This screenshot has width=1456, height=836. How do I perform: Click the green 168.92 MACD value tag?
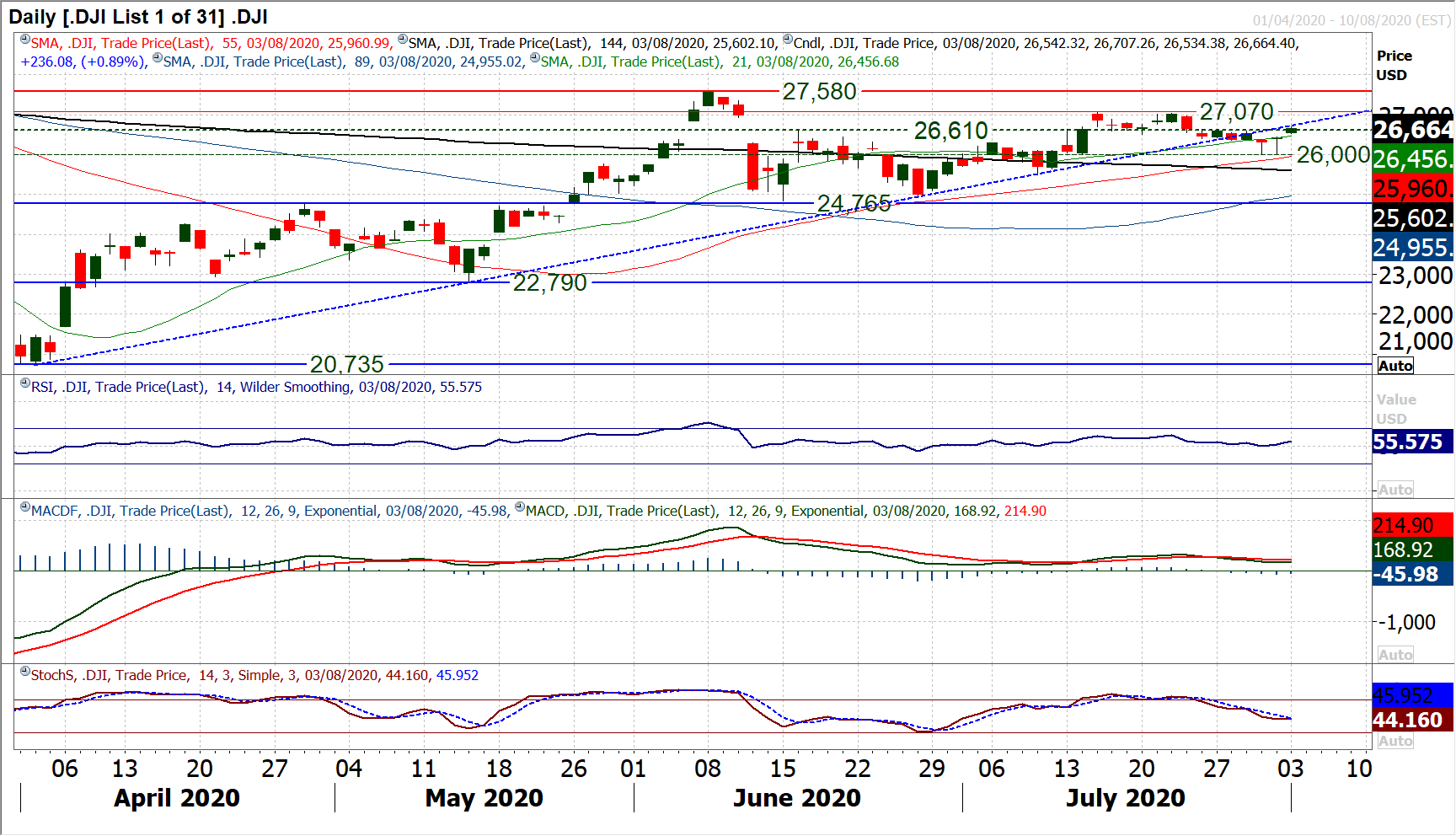[1413, 549]
